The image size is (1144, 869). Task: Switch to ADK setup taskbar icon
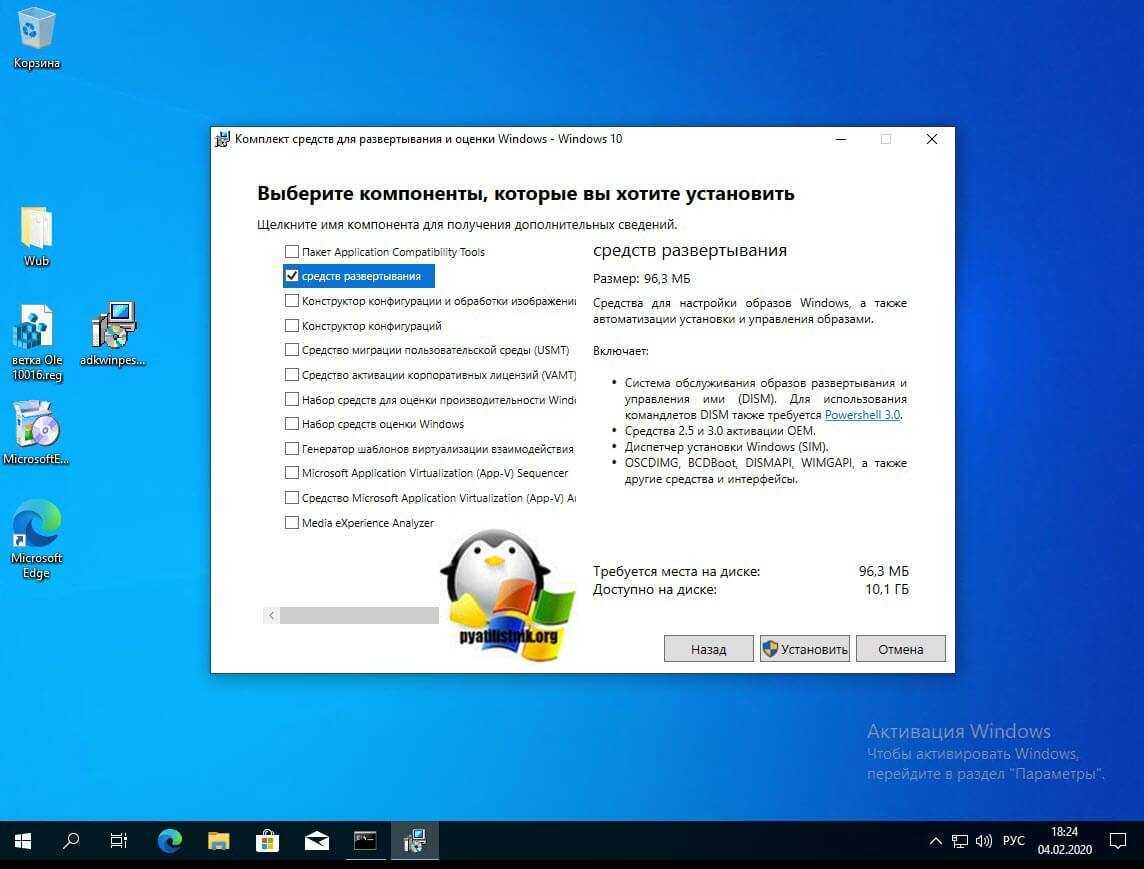414,841
